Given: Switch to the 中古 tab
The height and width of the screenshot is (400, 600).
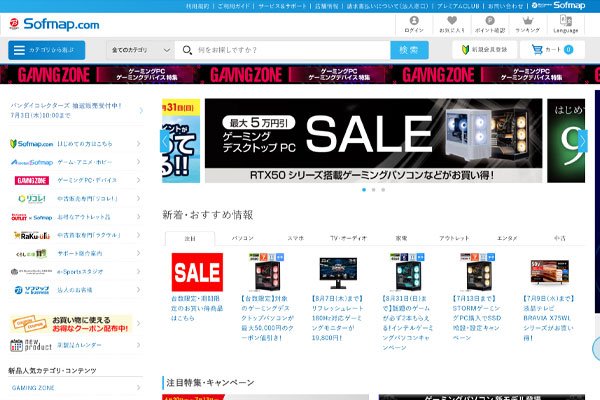Looking at the screenshot, I should pos(559,238).
